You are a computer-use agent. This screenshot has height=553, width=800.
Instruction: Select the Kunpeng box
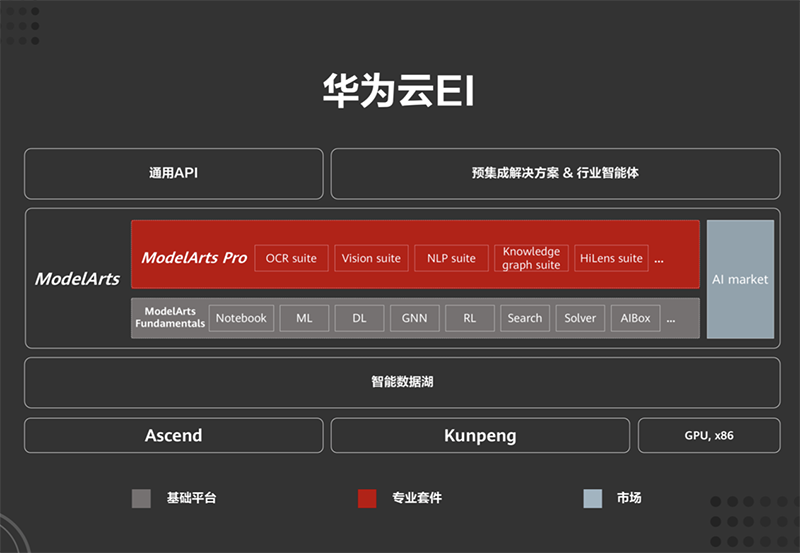pos(480,436)
